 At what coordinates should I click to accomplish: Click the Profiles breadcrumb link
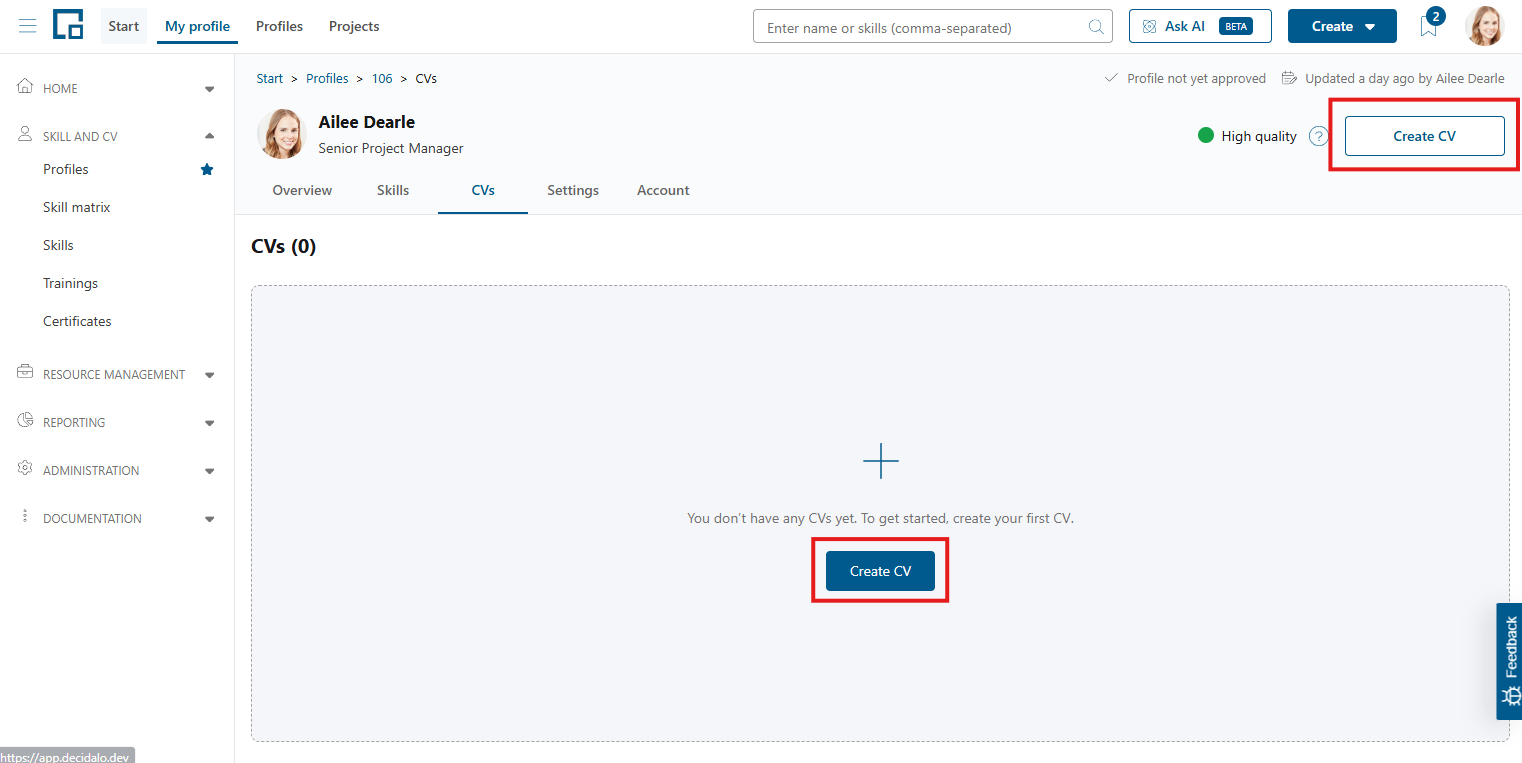(x=327, y=78)
